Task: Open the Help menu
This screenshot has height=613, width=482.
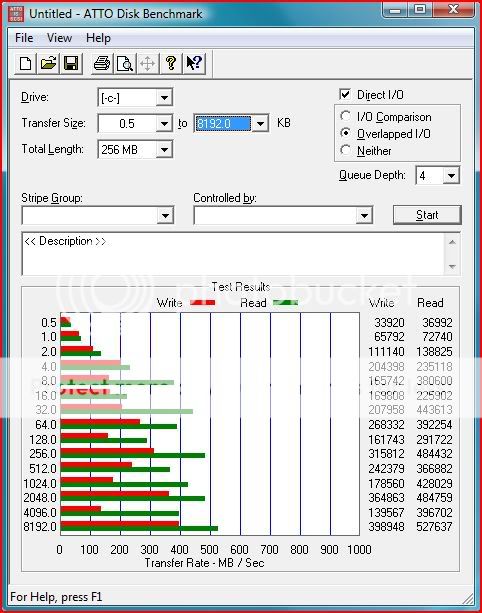Action: (98, 38)
